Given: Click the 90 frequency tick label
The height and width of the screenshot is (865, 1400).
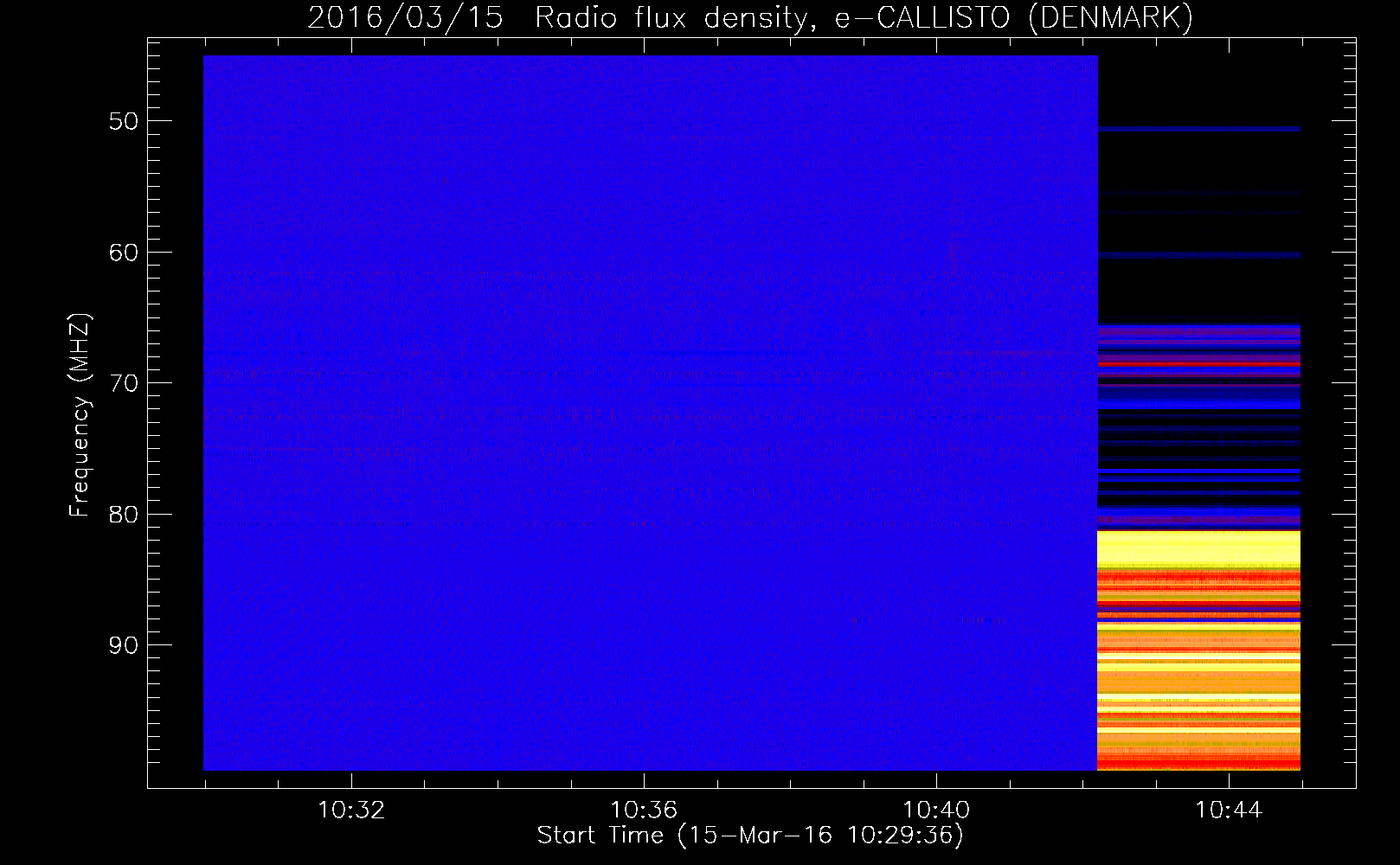Looking at the screenshot, I should [x=124, y=645].
